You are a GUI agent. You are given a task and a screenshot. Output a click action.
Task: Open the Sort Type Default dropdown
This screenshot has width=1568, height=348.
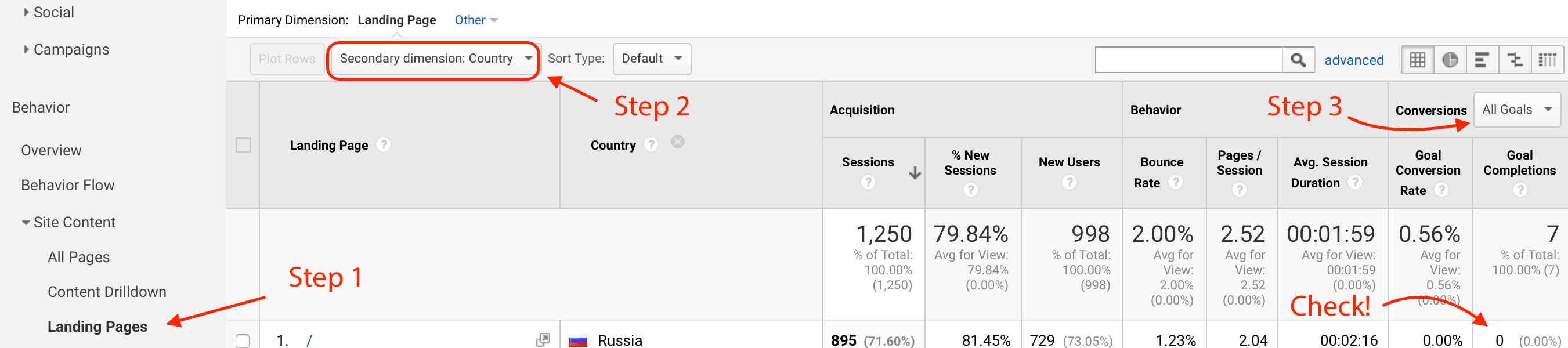pos(651,59)
